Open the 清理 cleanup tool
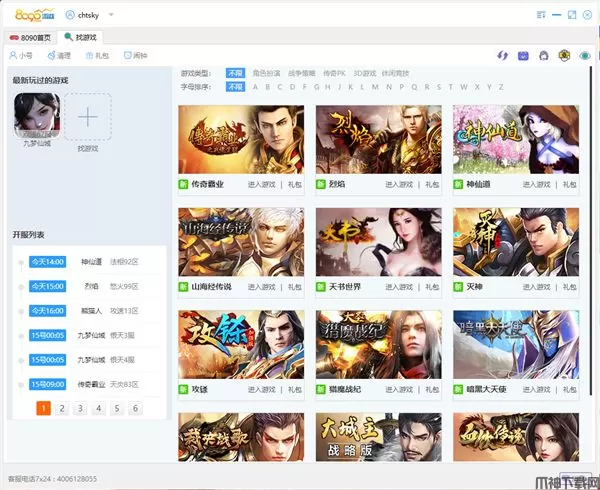Viewport: 600px width, 490px height. pyautogui.click(x=59, y=55)
